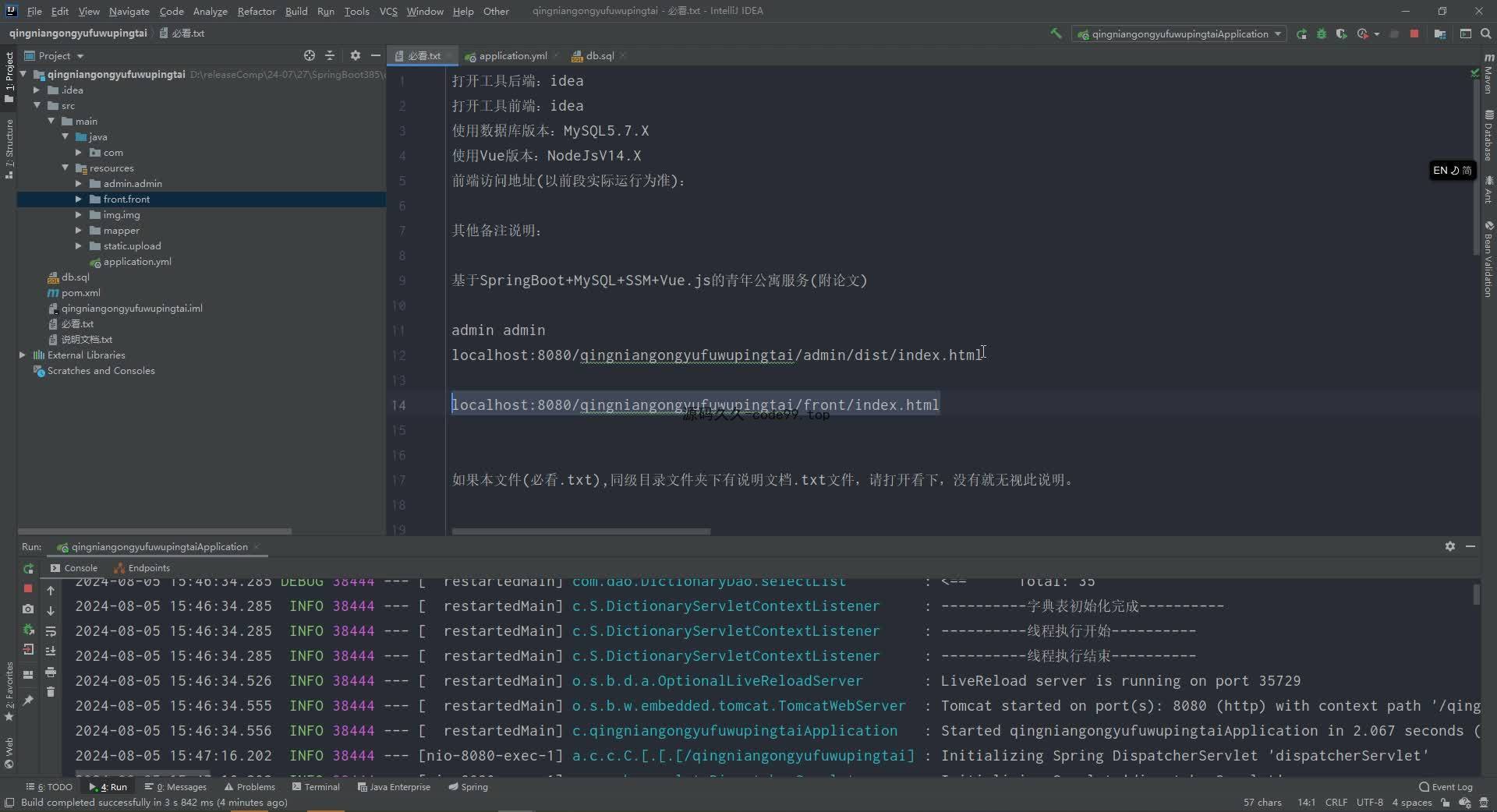Open the Maven side panel
The height and width of the screenshot is (812, 1497).
pyautogui.click(x=1488, y=73)
